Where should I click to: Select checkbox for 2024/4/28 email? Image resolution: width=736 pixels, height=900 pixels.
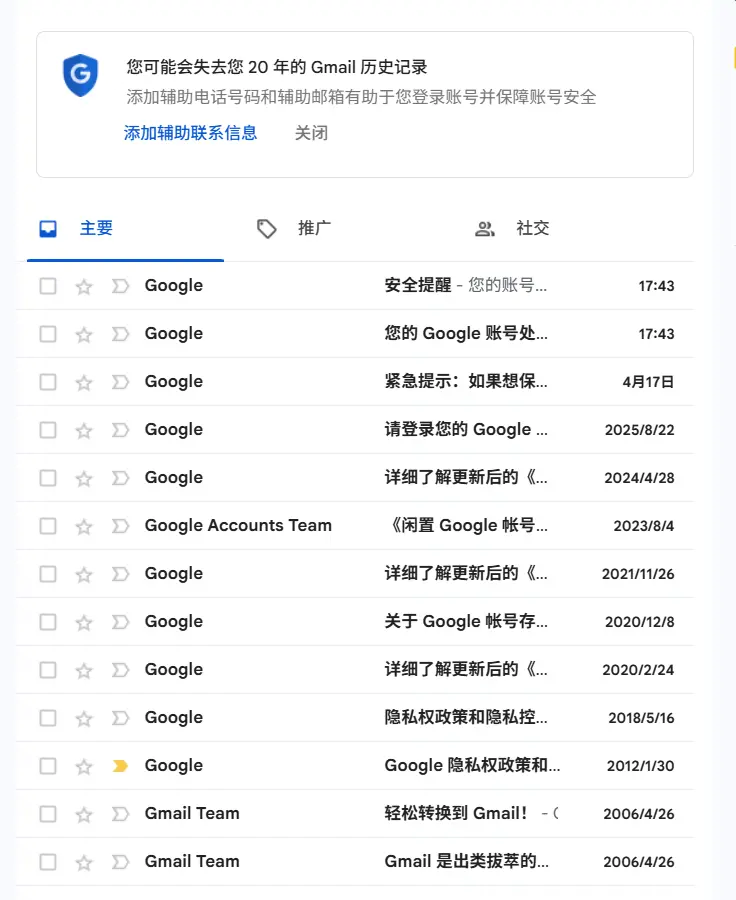tap(48, 478)
